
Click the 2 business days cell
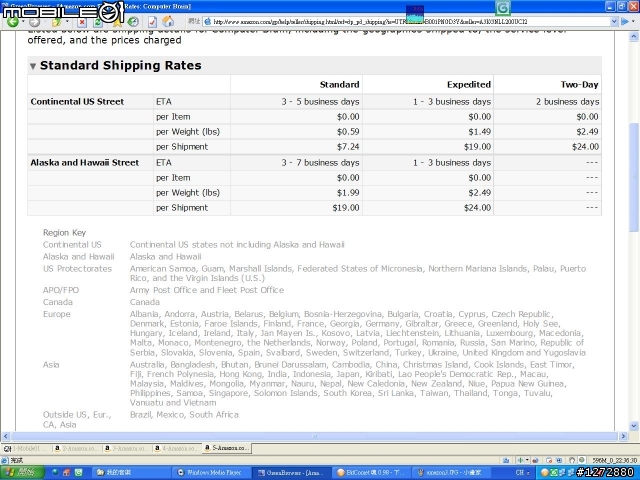click(x=567, y=102)
